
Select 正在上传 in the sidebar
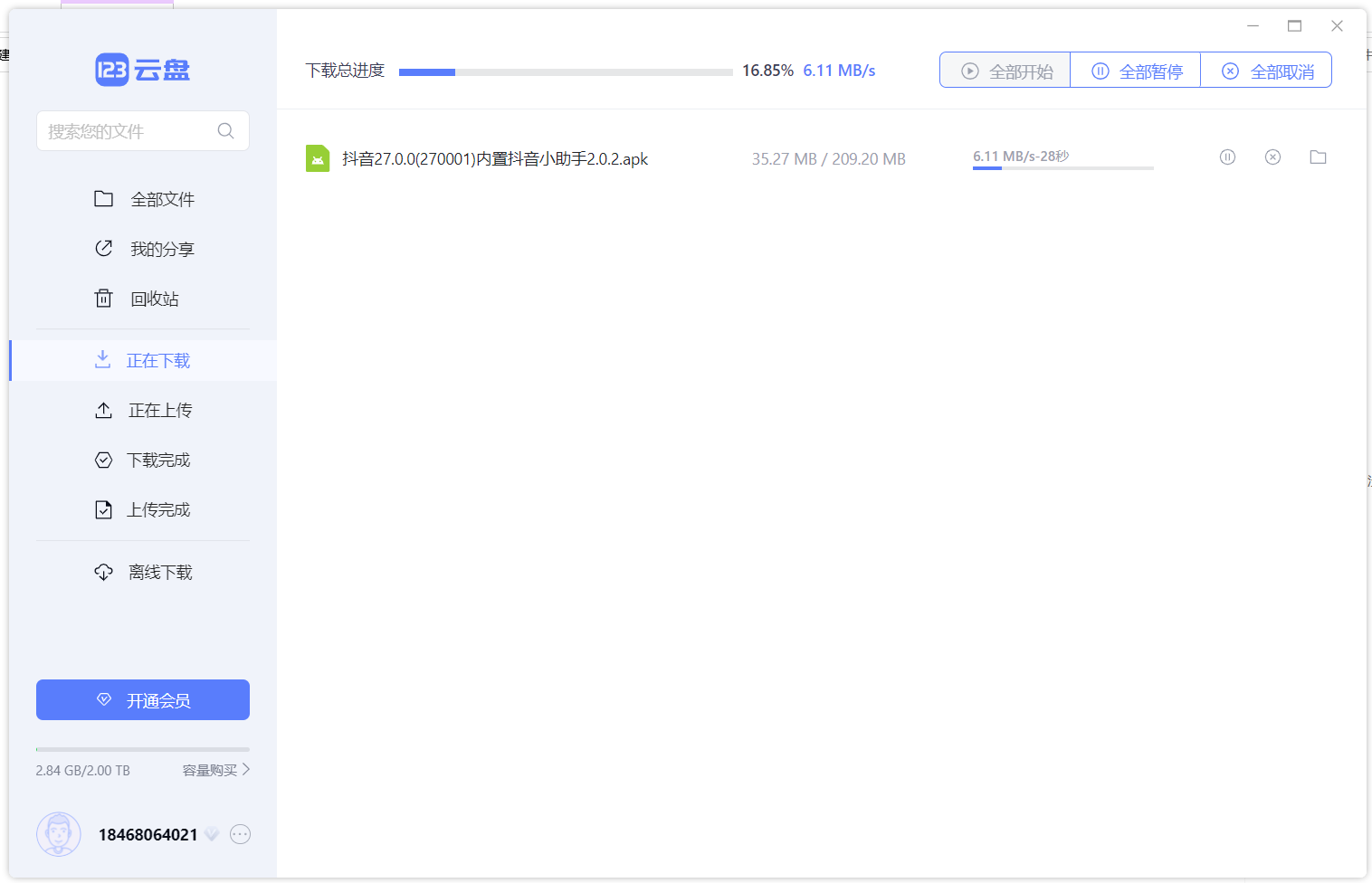(x=143, y=410)
